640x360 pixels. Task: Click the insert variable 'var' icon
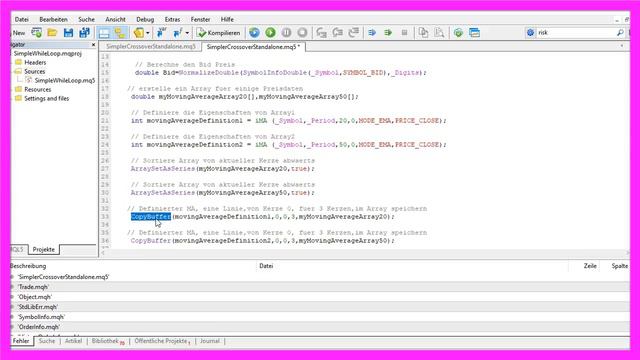[162, 33]
